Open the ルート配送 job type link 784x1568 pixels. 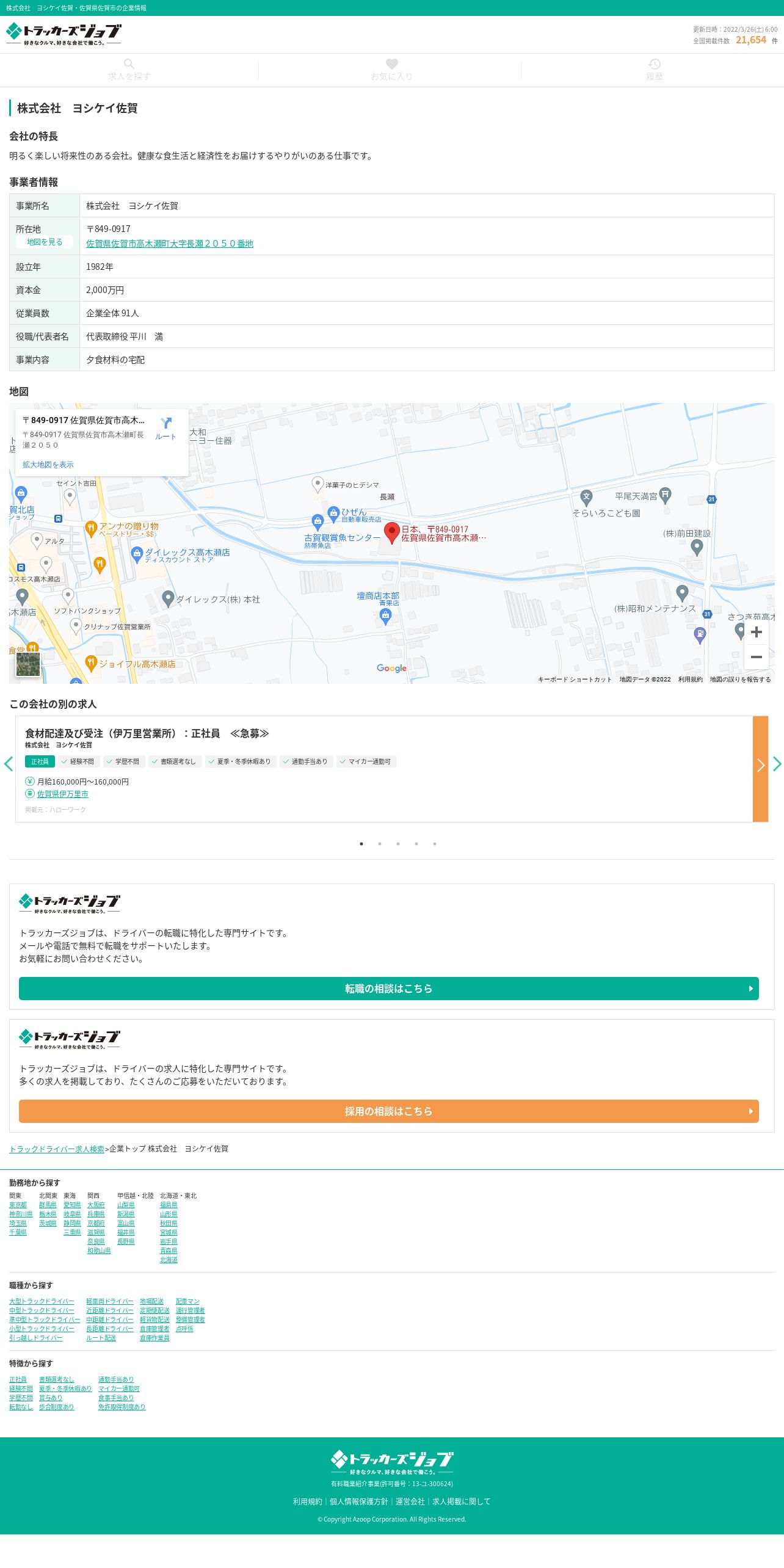(x=101, y=1338)
